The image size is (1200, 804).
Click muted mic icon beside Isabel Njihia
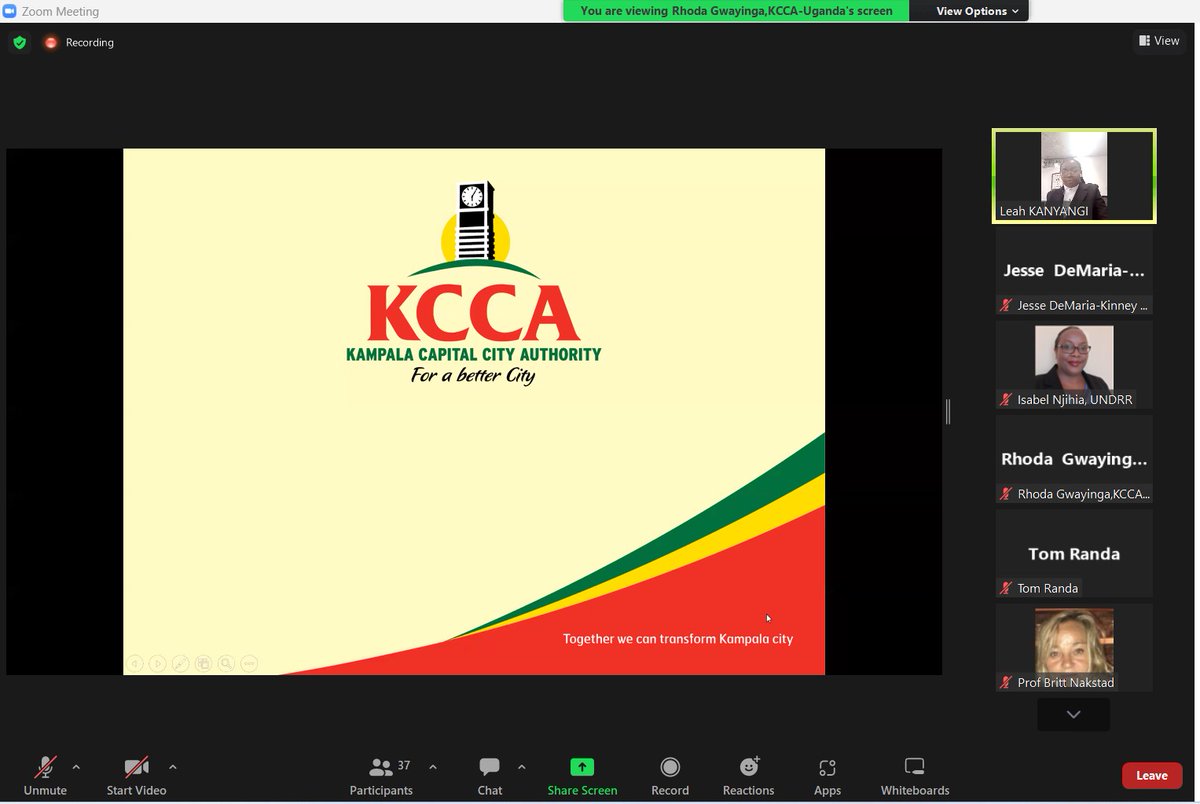click(1006, 400)
